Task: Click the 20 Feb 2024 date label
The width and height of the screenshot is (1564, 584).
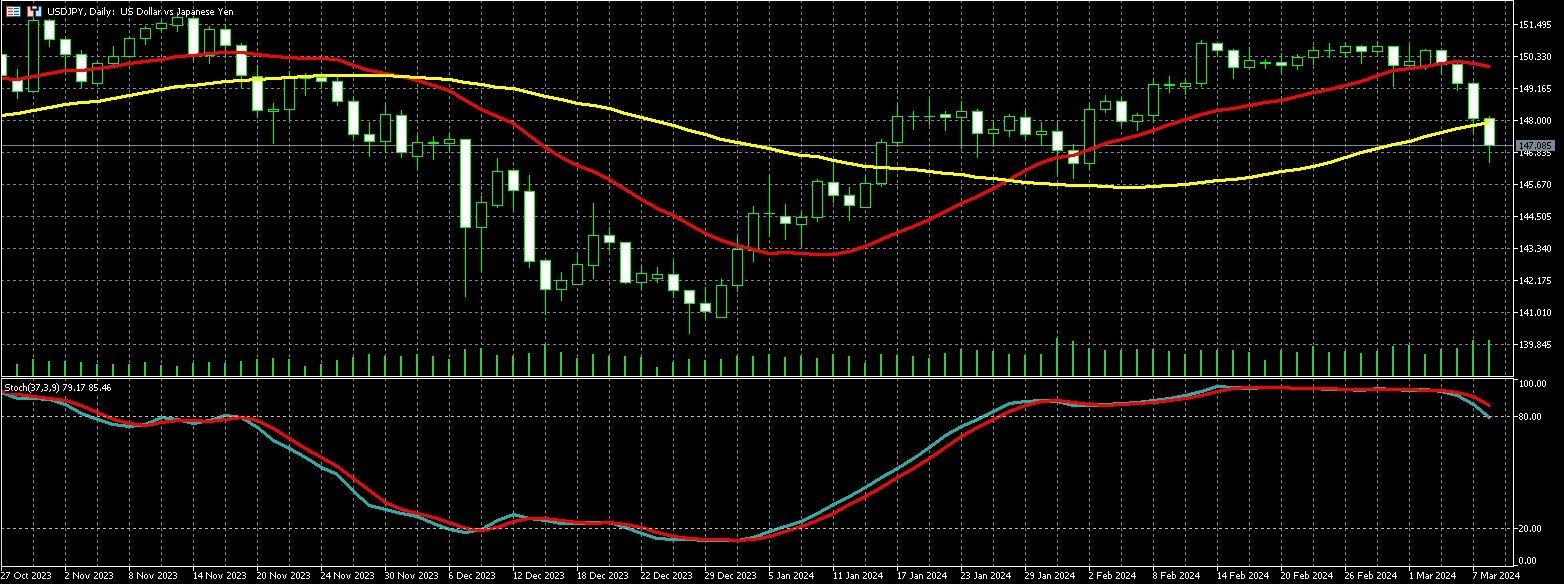Action: 1306,576
